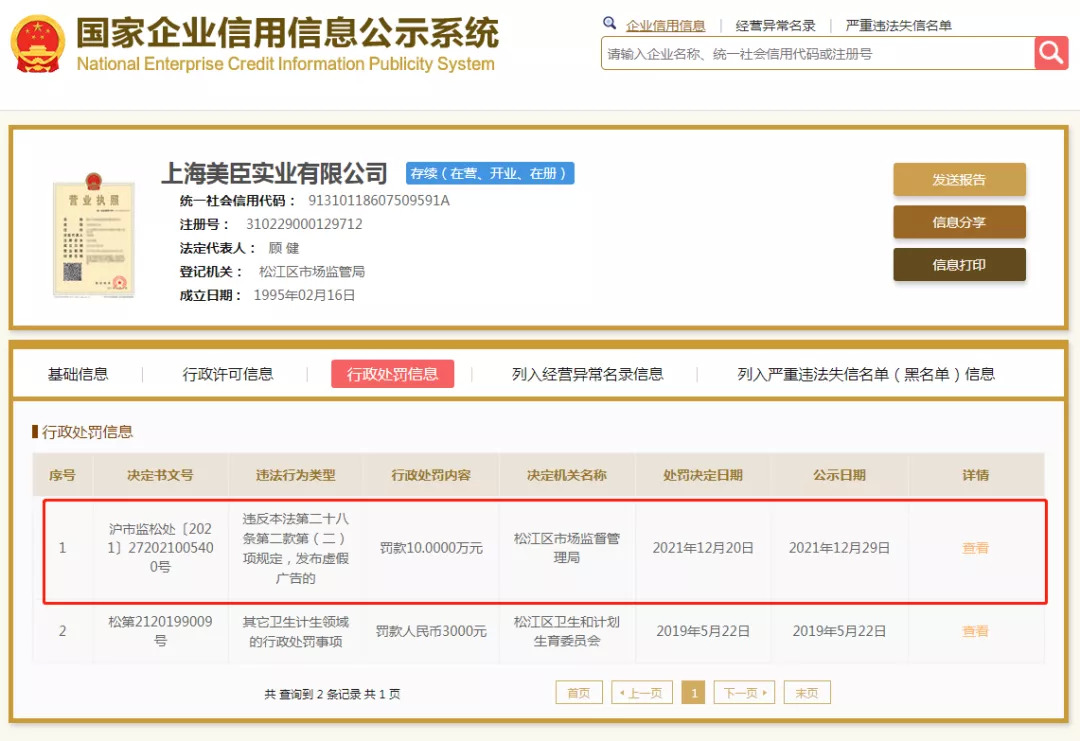Switch to the 基础信息 tab
Screen dimensions: 1080x741
pyautogui.click(x=78, y=374)
